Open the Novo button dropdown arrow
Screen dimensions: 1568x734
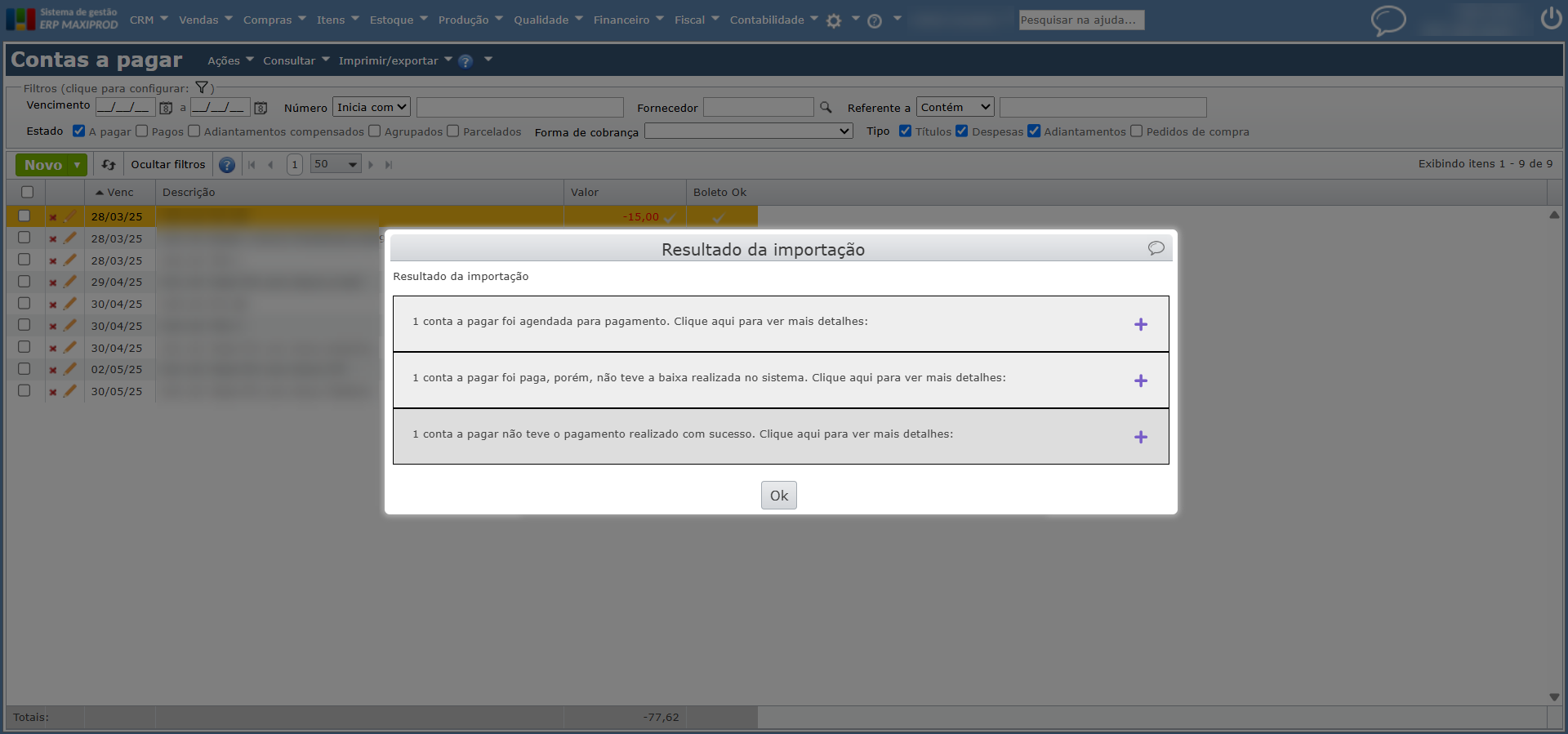pos(78,165)
